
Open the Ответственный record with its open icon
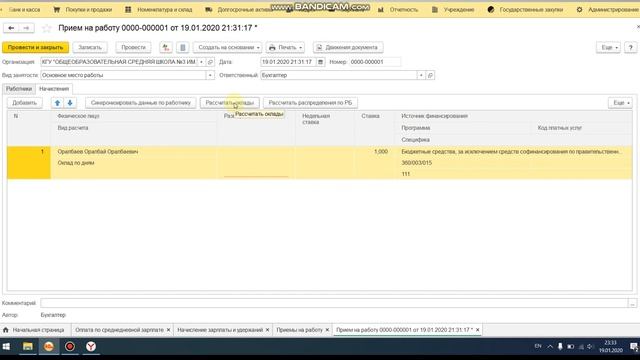(x=430, y=75)
